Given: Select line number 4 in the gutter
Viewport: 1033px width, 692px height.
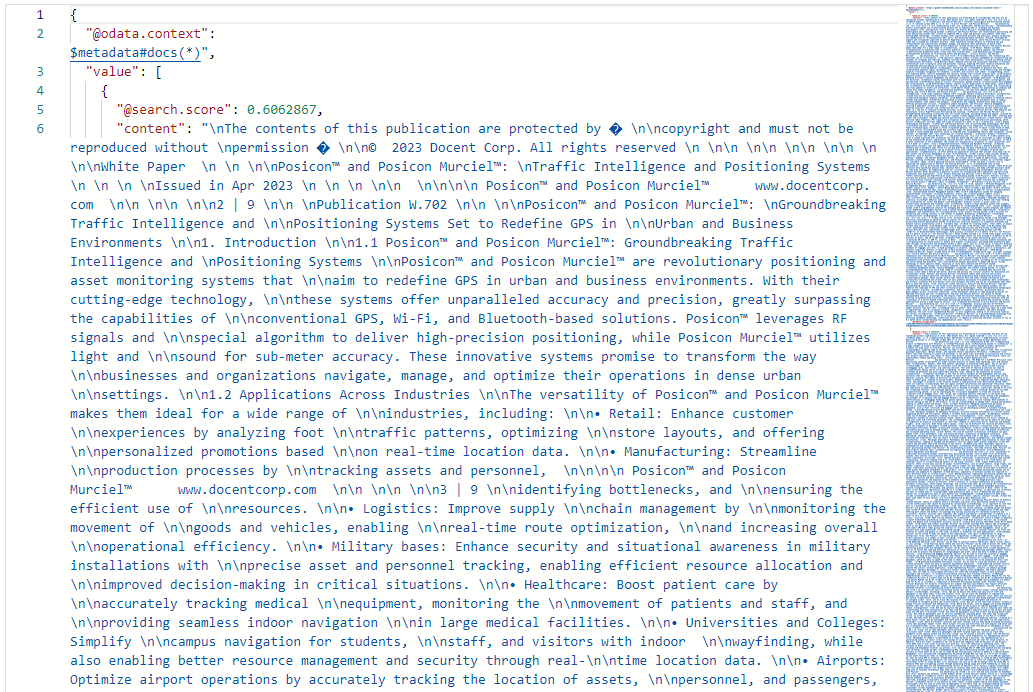Looking at the screenshot, I should tap(40, 91).
